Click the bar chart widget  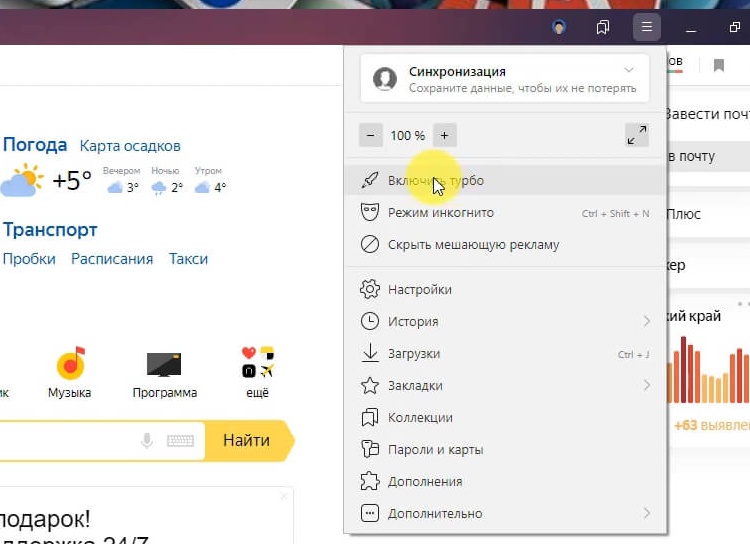(x=708, y=369)
